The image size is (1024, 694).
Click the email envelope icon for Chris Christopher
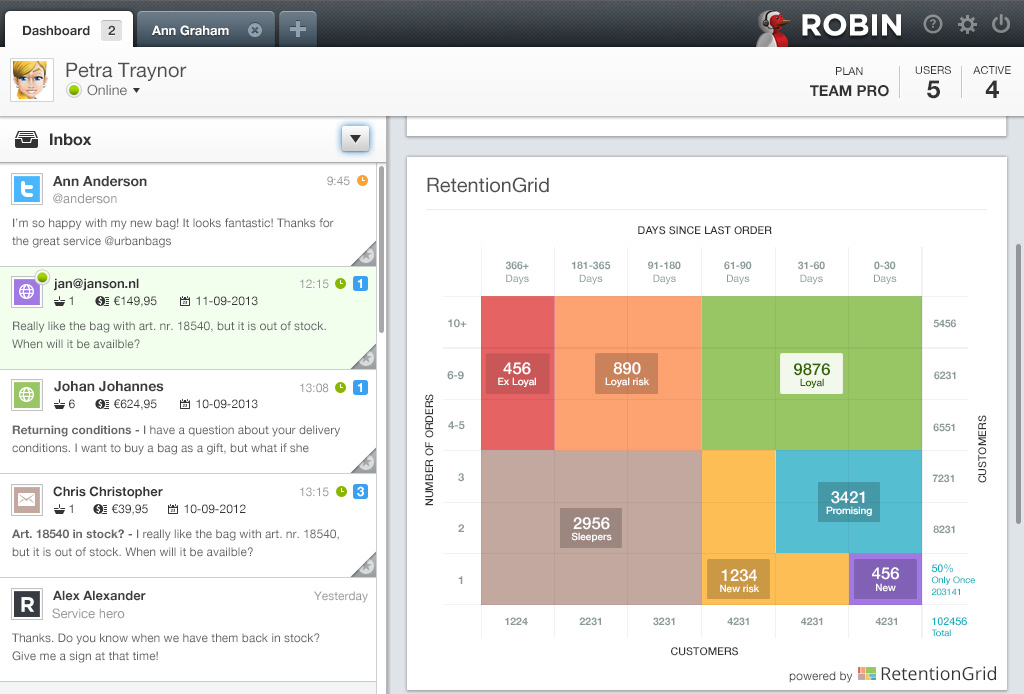click(x=27, y=499)
